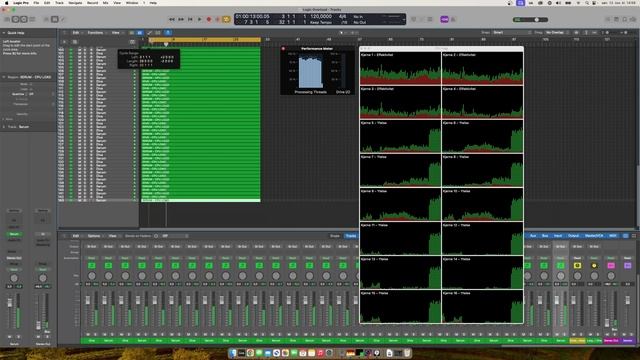Screen dimensions: 640x360
Task: Switch Mixer to Single view
Action: coord(335,236)
